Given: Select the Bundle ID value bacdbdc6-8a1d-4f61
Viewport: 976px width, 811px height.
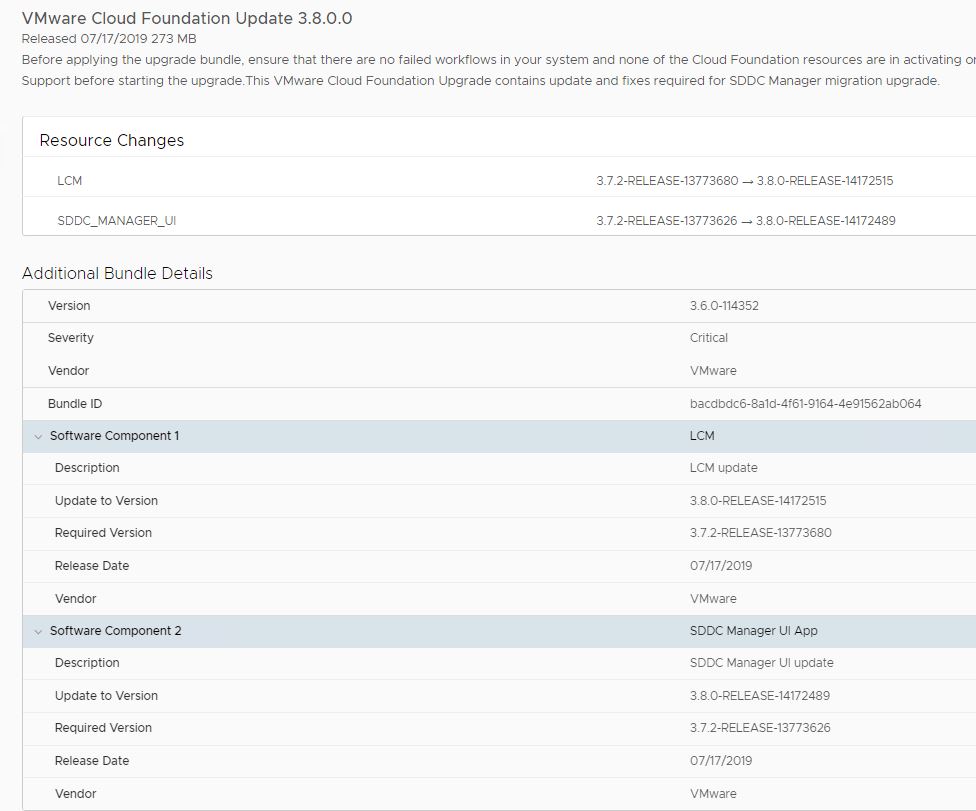Looking at the screenshot, I should [x=805, y=404].
